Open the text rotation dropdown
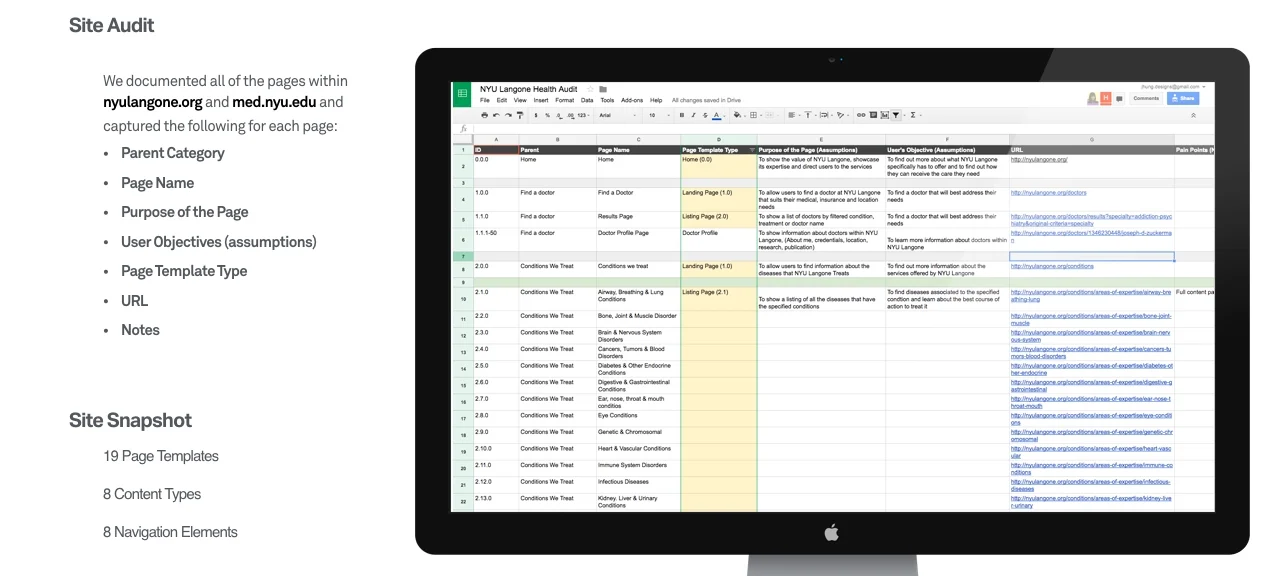Viewport: 1280px width, 576px height. click(842, 115)
